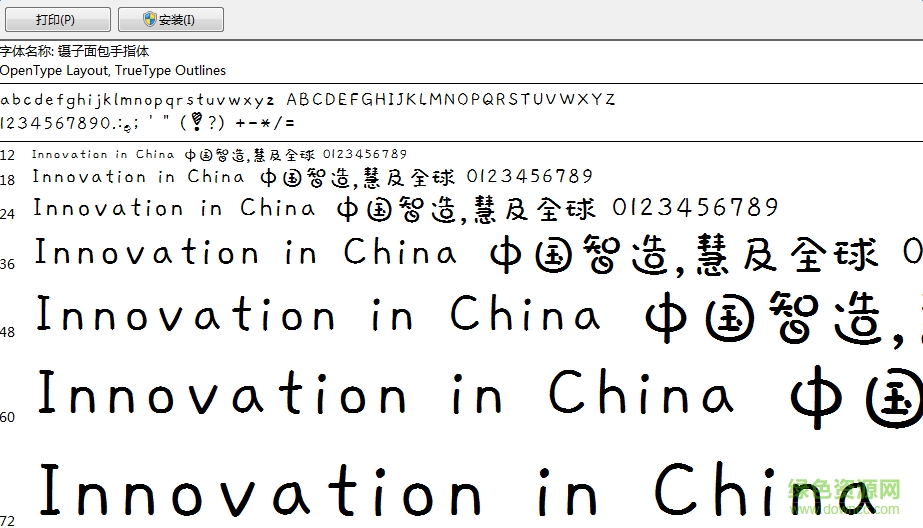Click the 'OpenType Layout, TrueType Outlines' text
The height and width of the screenshot is (528, 923).
113,71
